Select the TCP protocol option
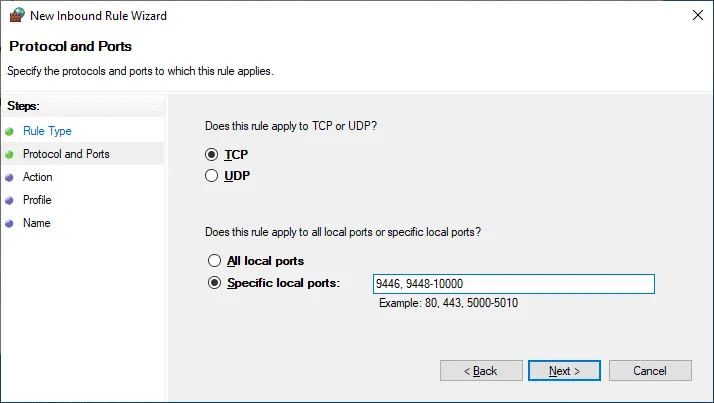This screenshot has width=714, height=403. tap(211, 155)
